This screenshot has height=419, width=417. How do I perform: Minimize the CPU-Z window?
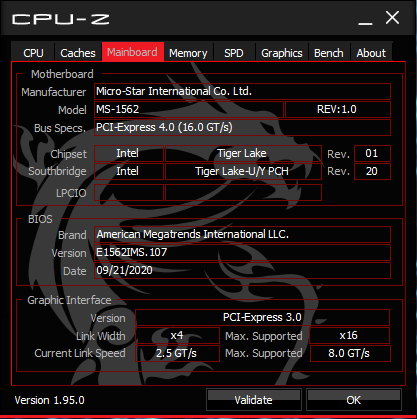click(365, 20)
